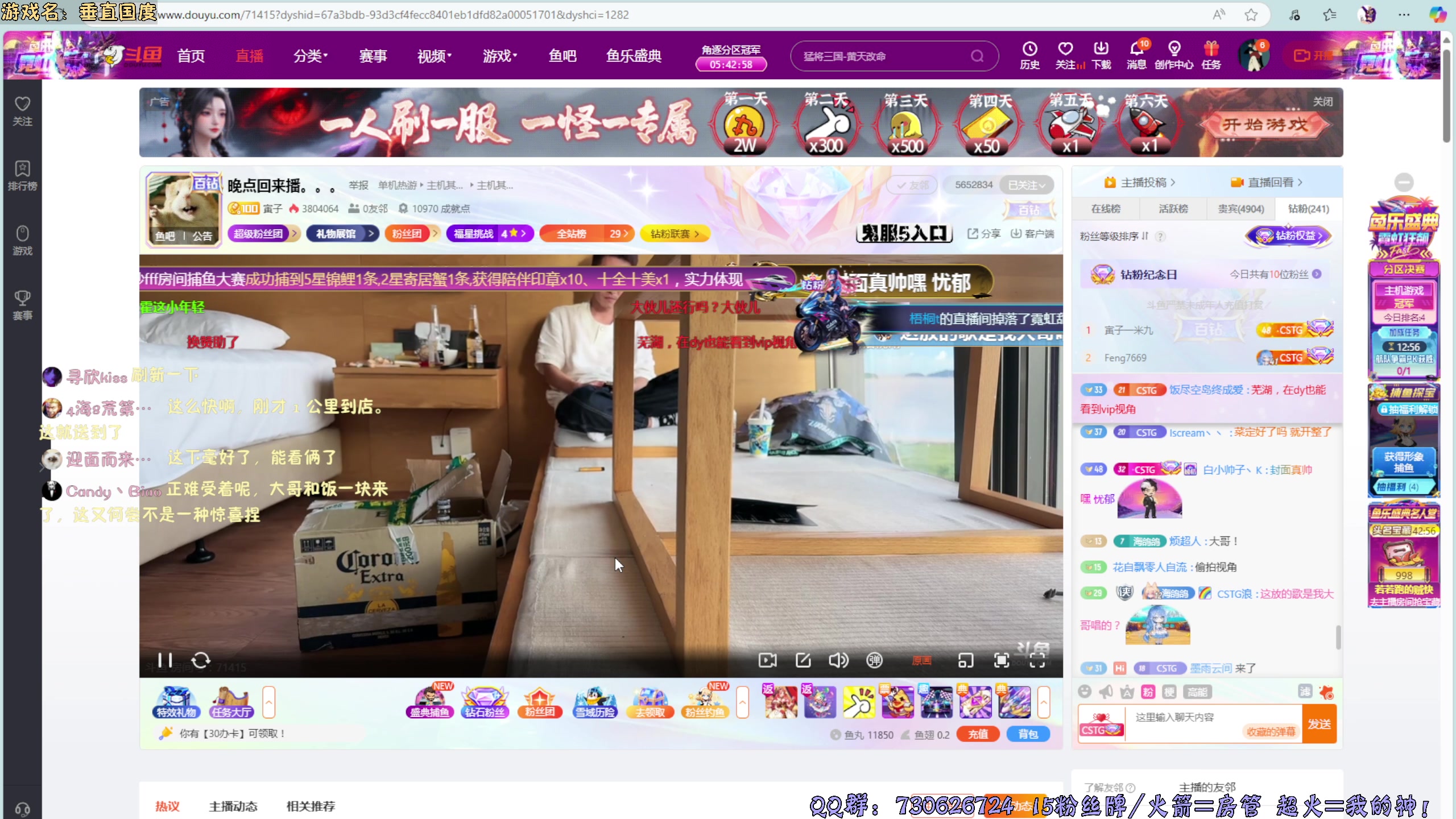
Task: Click the search magnifier icon
Action: [977, 56]
